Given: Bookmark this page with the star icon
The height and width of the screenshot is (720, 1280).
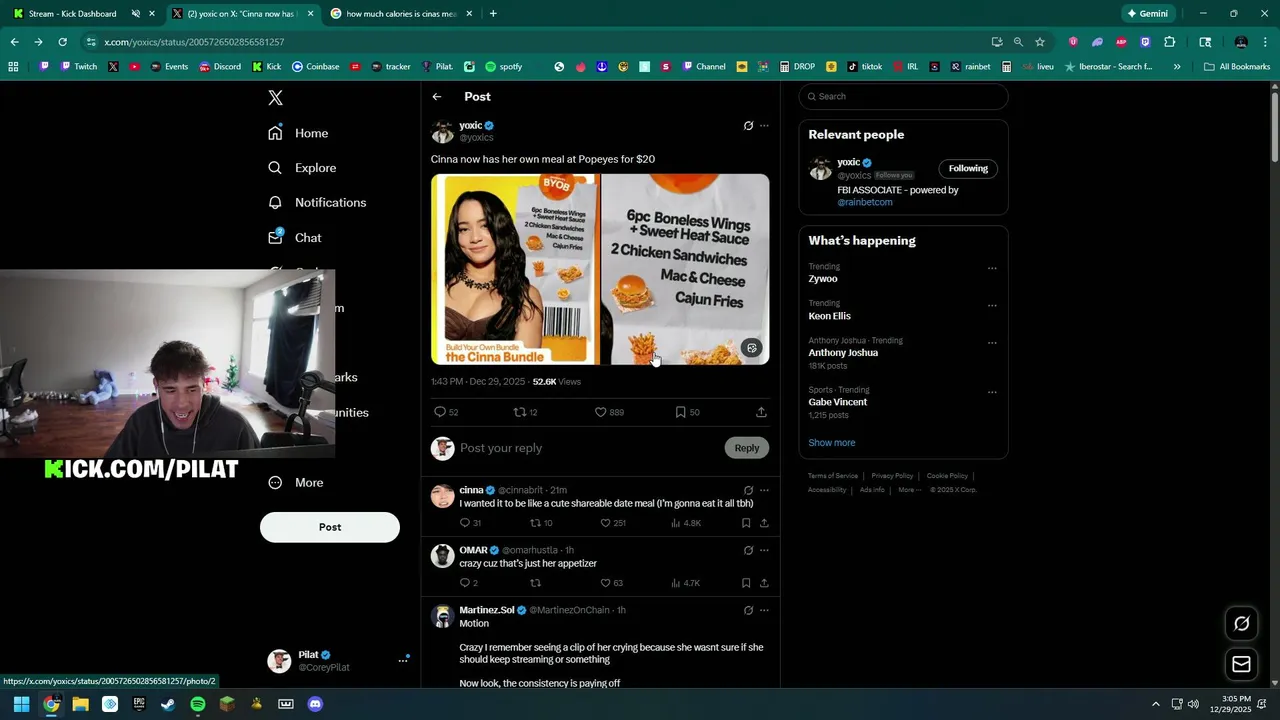Looking at the screenshot, I should [1040, 42].
